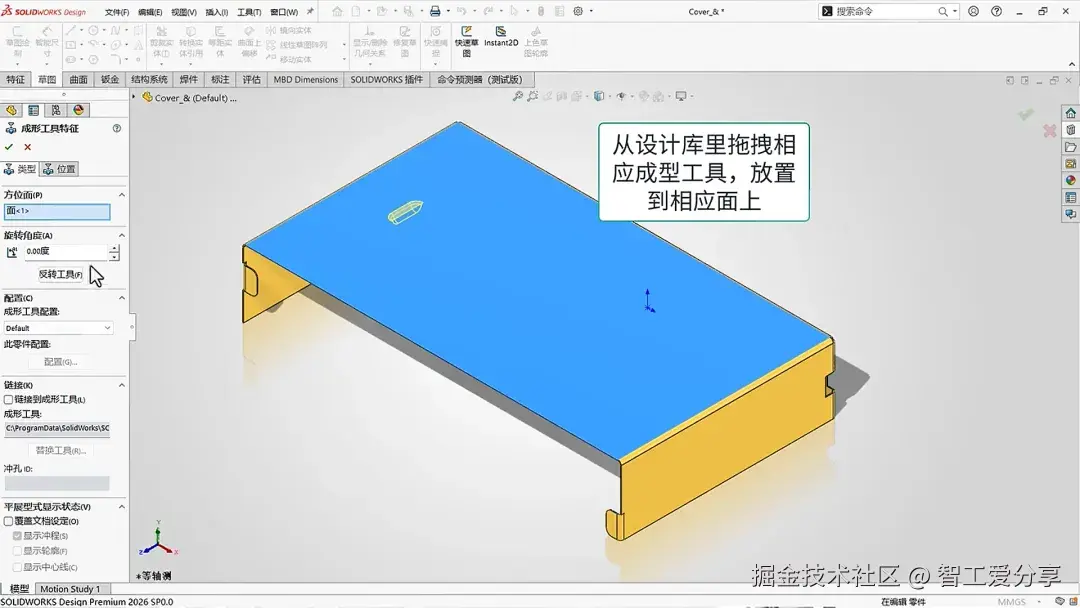The height and width of the screenshot is (608, 1080).
Task: Open the 工具(T) menu
Action: (x=249, y=12)
